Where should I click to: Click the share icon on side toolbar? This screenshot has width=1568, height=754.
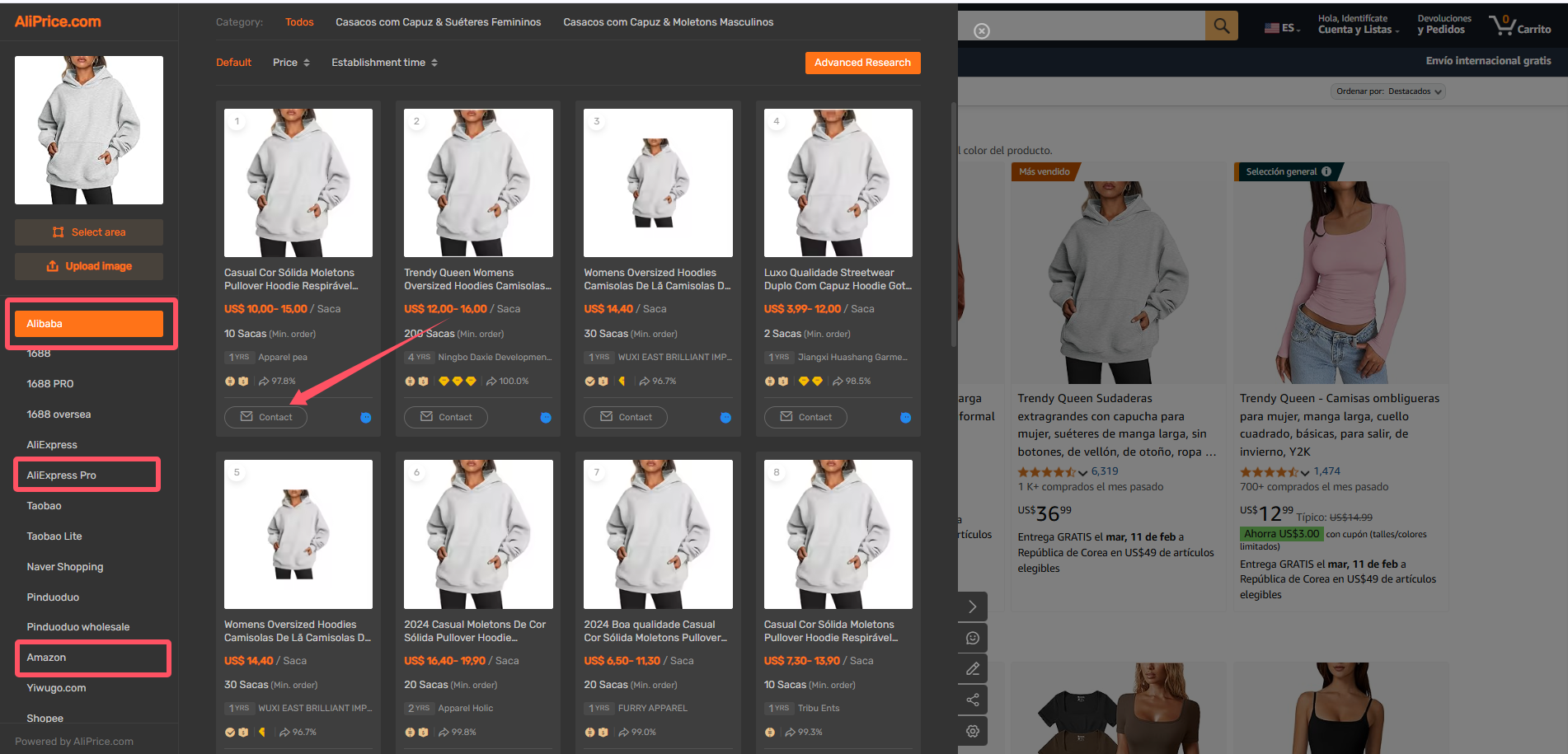[973, 700]
